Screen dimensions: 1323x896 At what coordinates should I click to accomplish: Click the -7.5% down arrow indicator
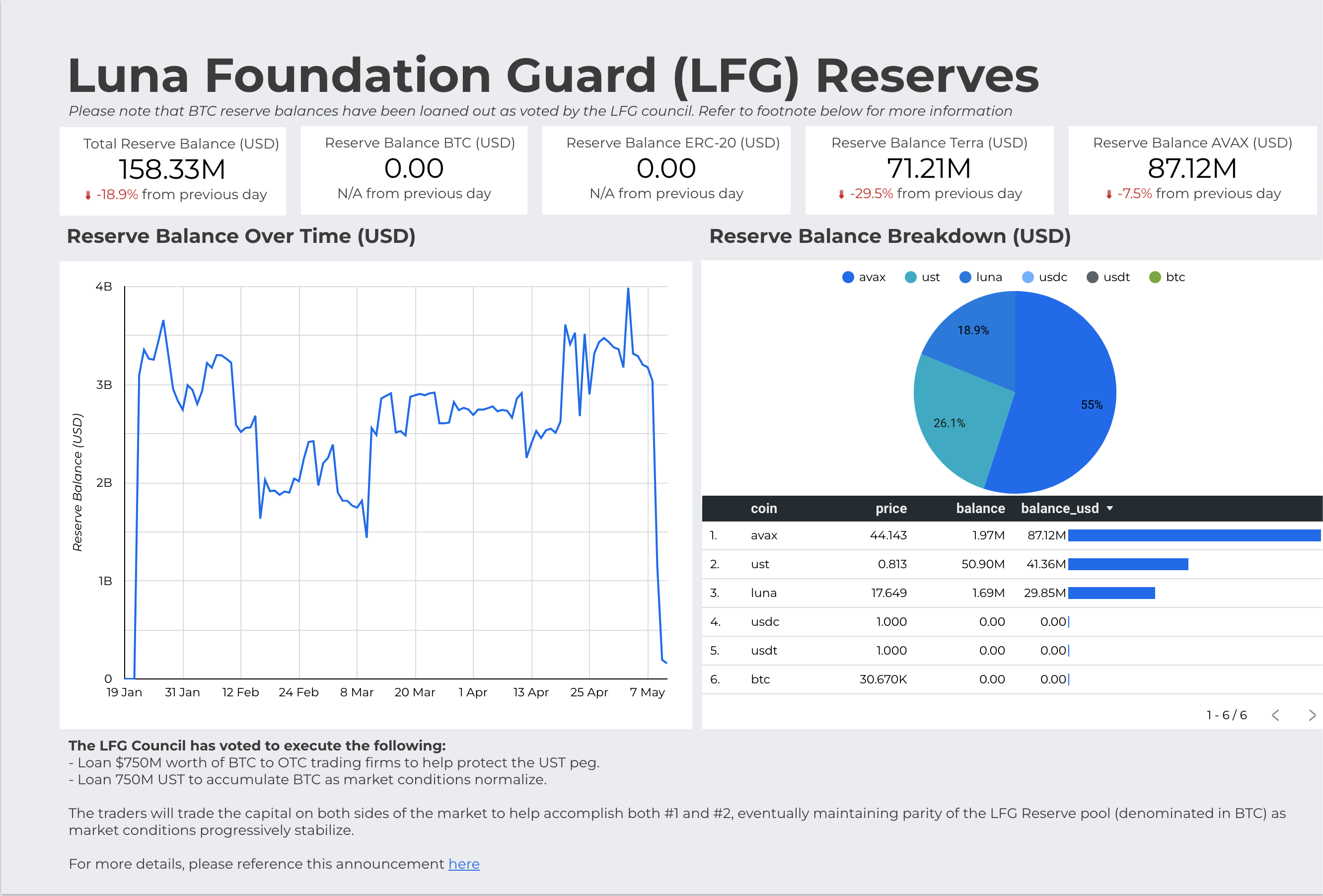pos(1109,194)
